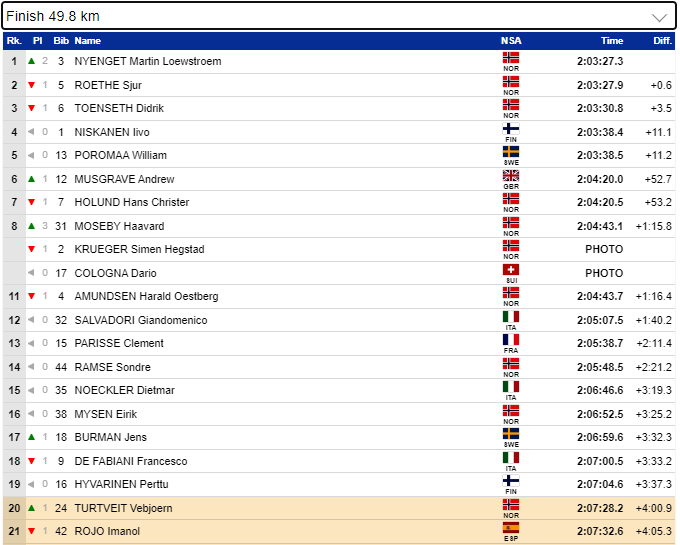Image resolution: width=680 pixels, height=545 pixels.
Task: Select highlighted row TURTVEIT Vebjoern
Action: (x=123, y=508)
